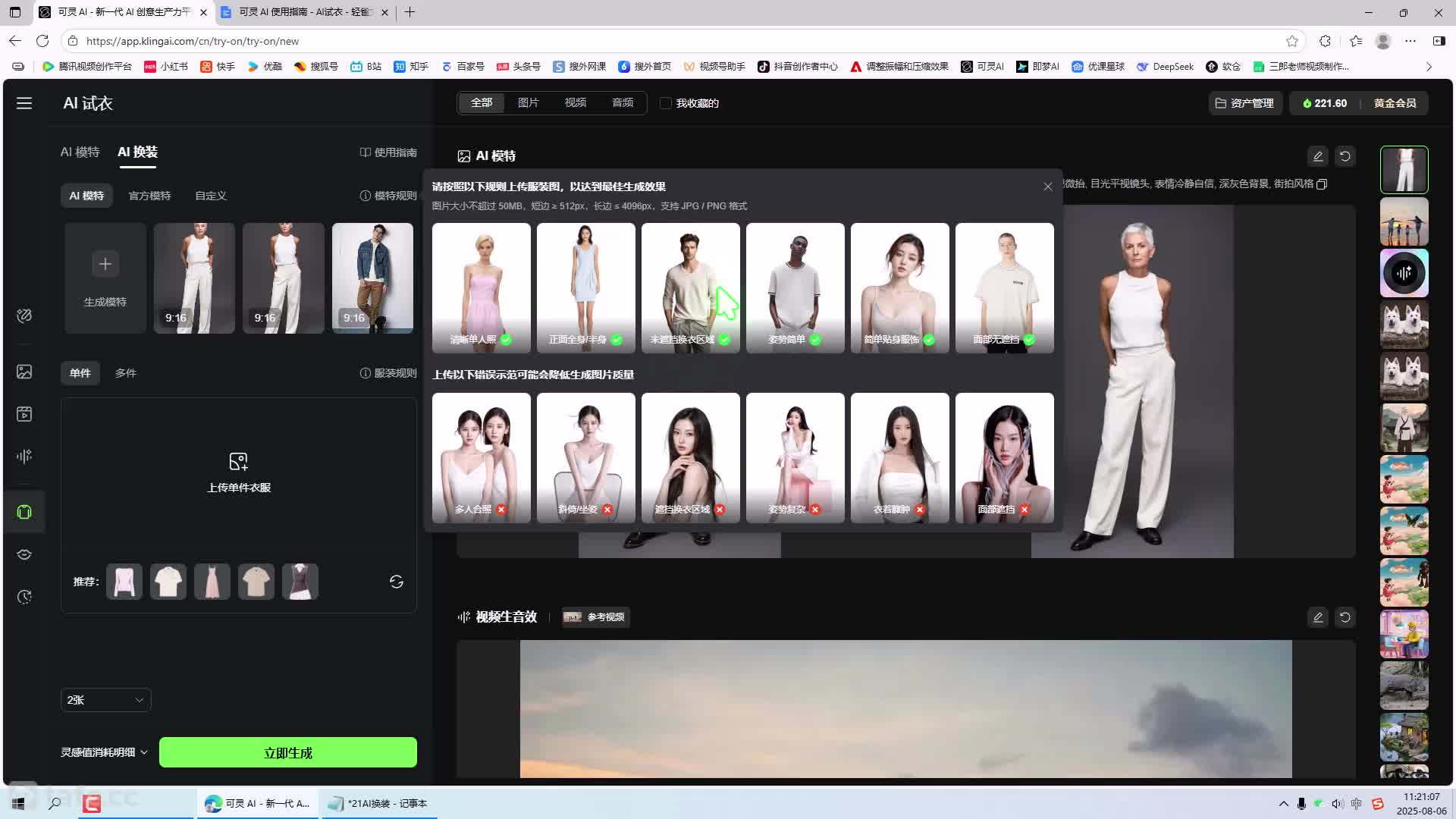
Task: Open the image generation sidebar icon
Action: pyautogui.click(x=24, y=372)
